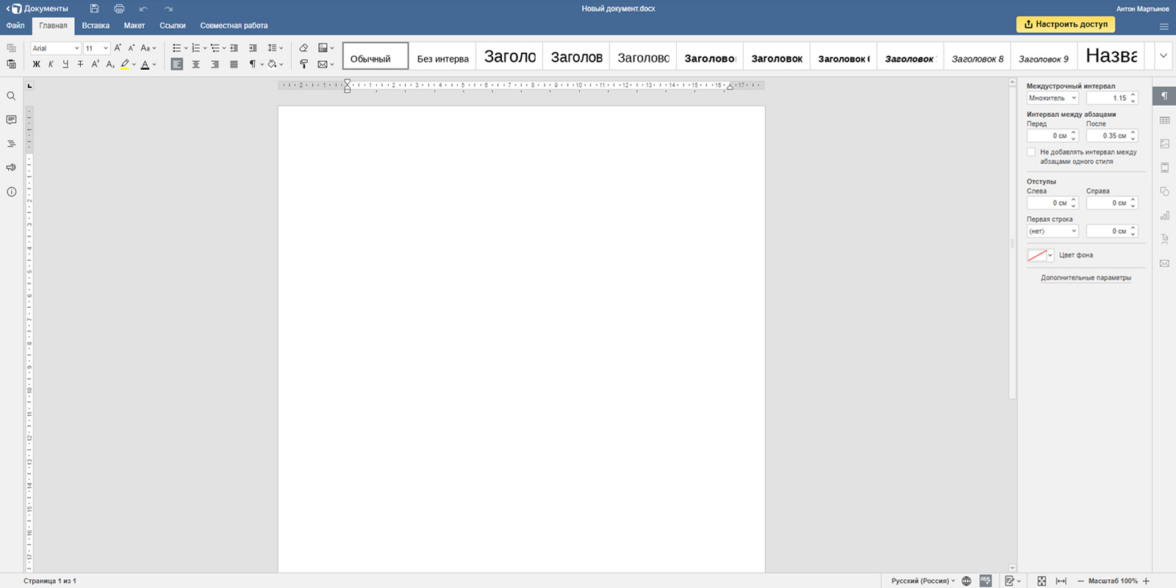Click the 'Цвет фона' color swatch
1176x588 pixels.
[1037, 255]
